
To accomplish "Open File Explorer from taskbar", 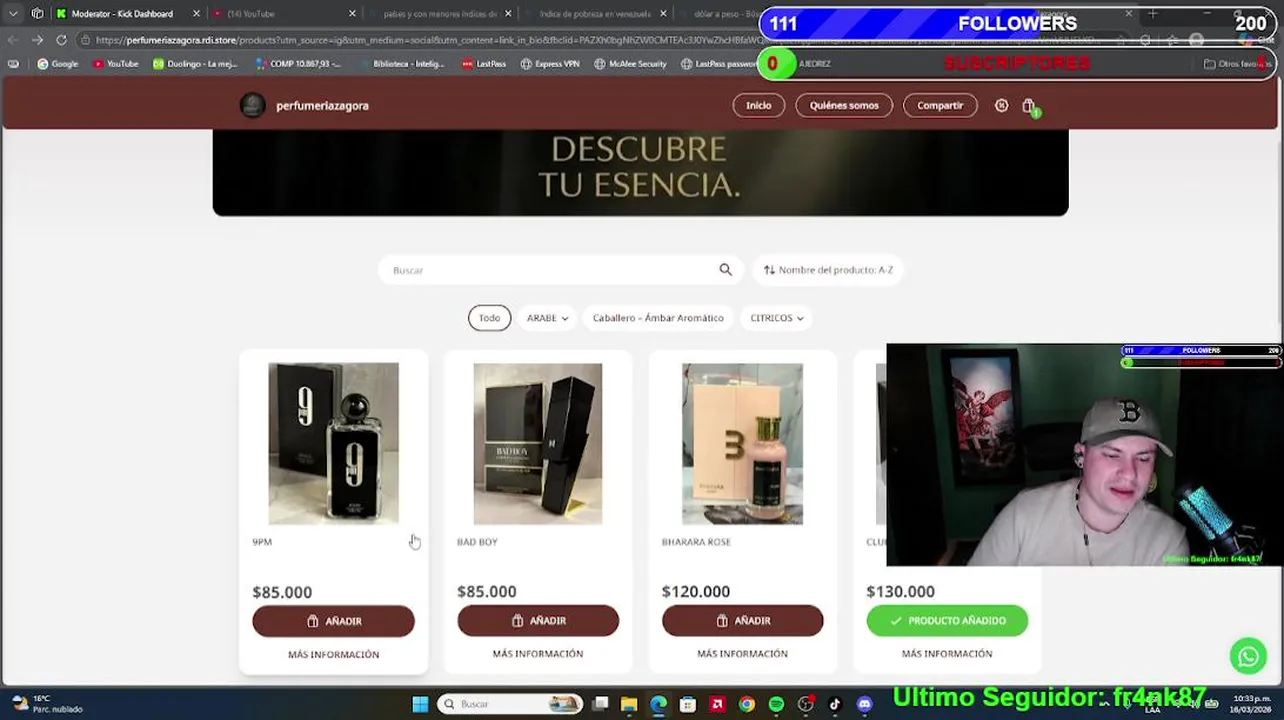I will [x=629, y=704].
